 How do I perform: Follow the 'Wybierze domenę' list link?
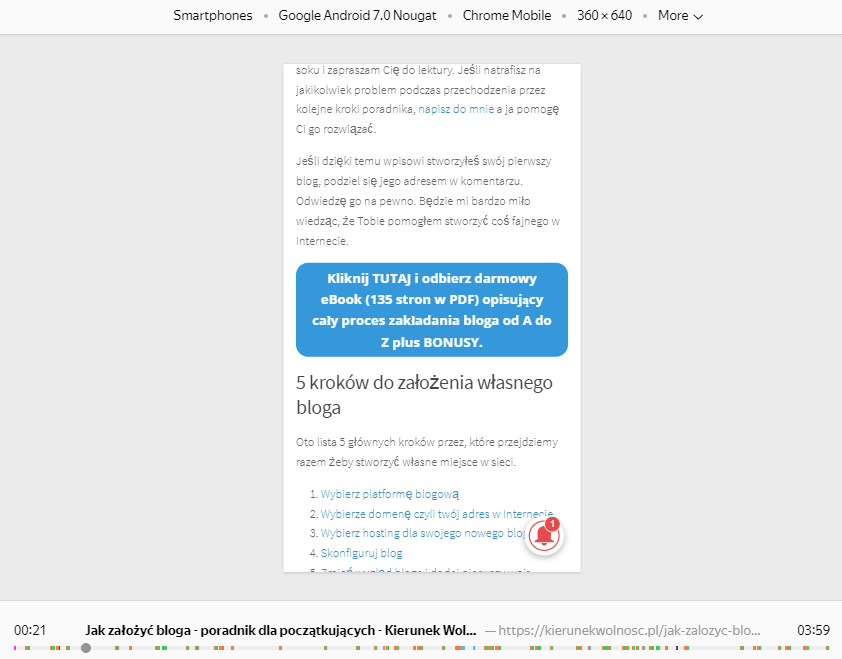[x=436, y=514]
